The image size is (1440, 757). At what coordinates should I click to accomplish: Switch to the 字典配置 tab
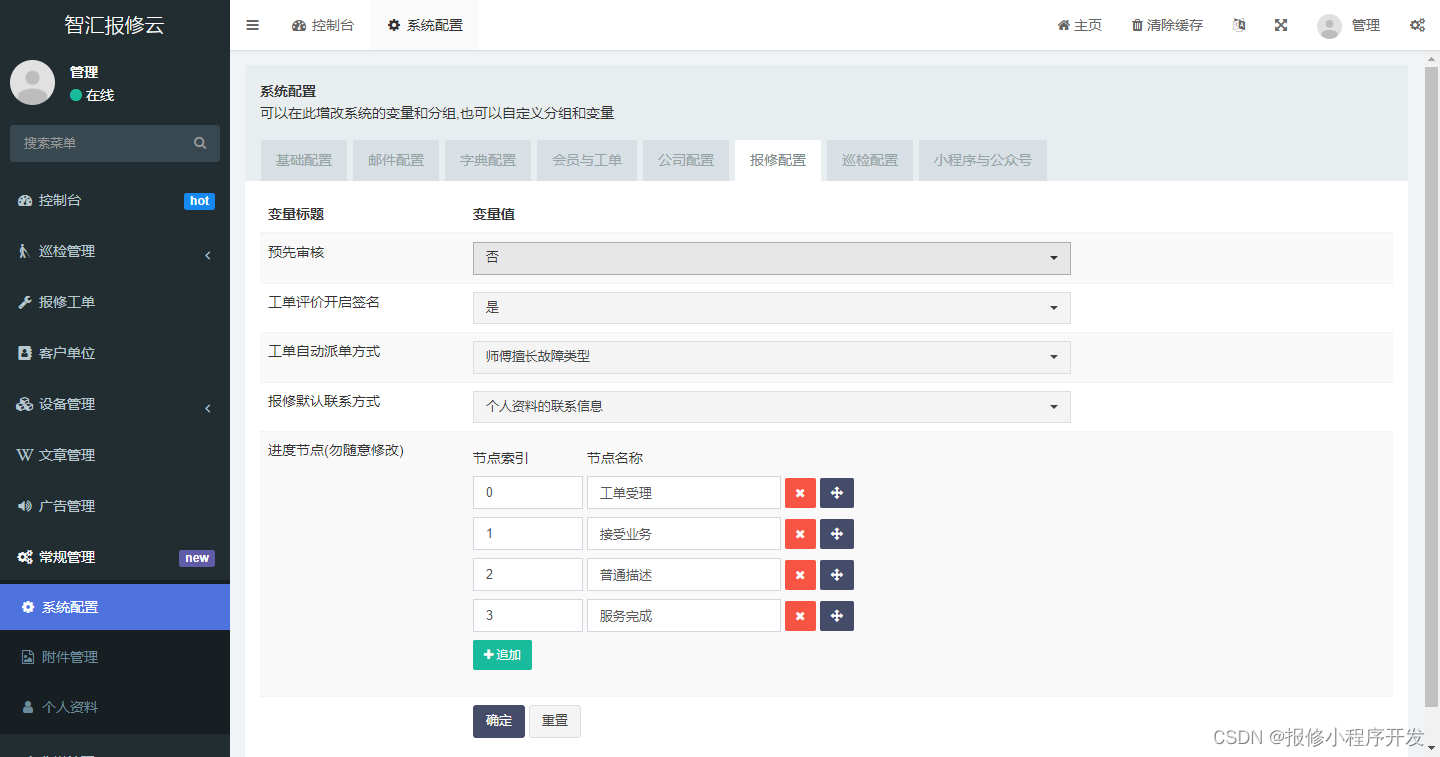pyautogui.click(x=488, y=160)
